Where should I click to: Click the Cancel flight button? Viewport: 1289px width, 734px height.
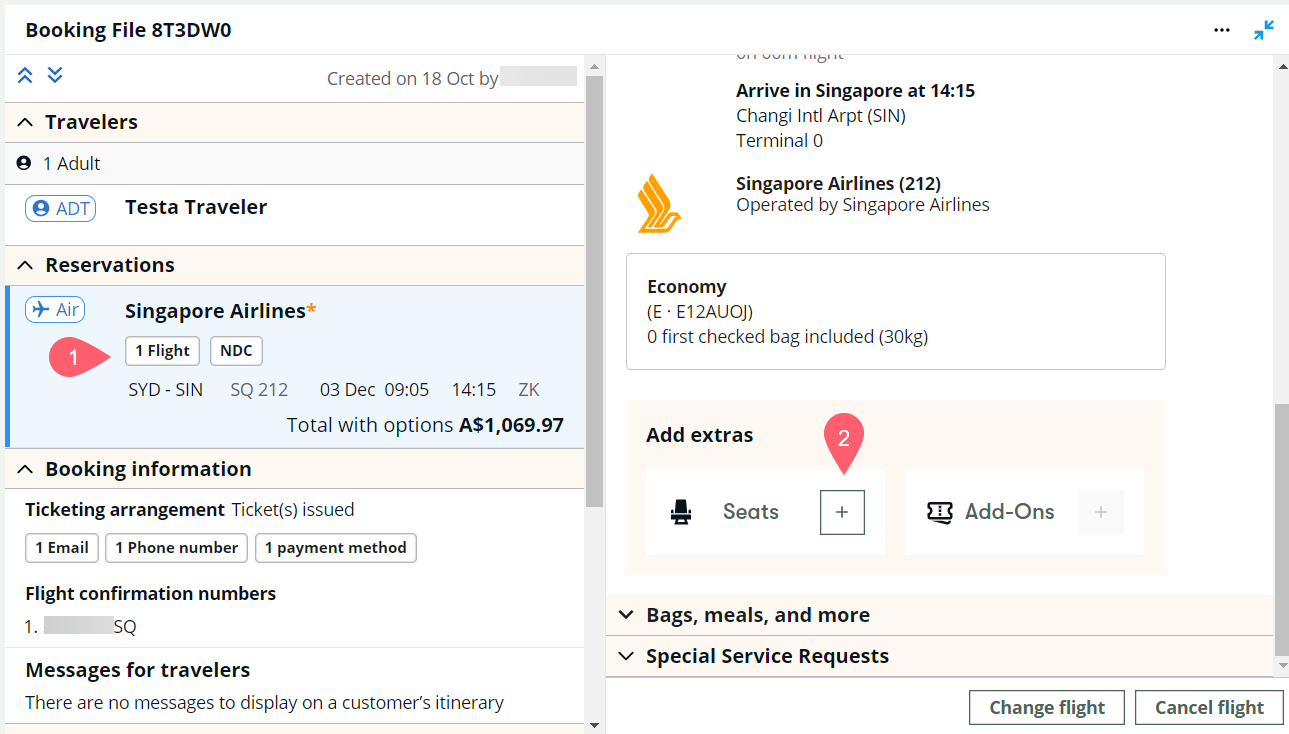tap(1209, 708)
